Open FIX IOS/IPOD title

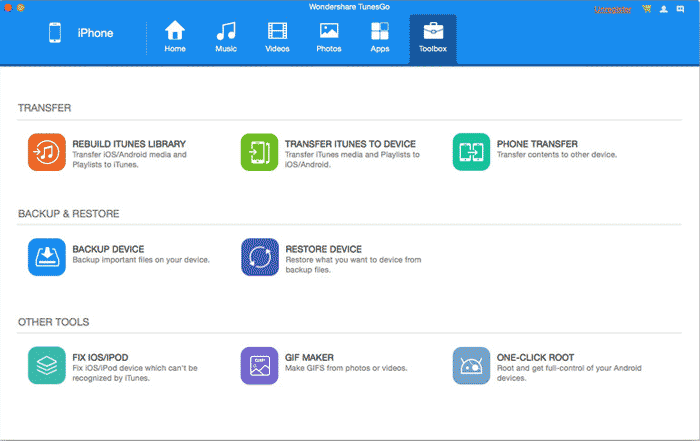pos(100,358)
